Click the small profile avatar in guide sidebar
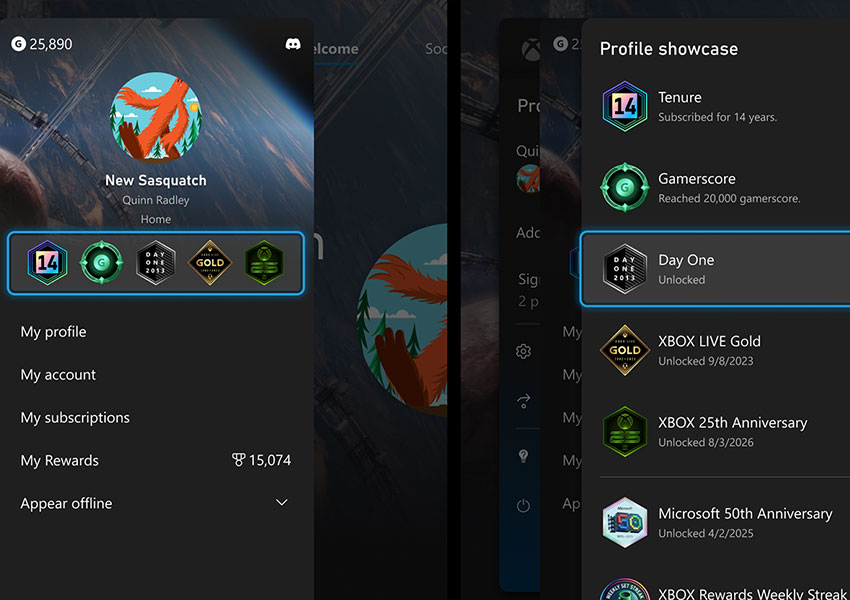850x600 pixels. point(529,178)
